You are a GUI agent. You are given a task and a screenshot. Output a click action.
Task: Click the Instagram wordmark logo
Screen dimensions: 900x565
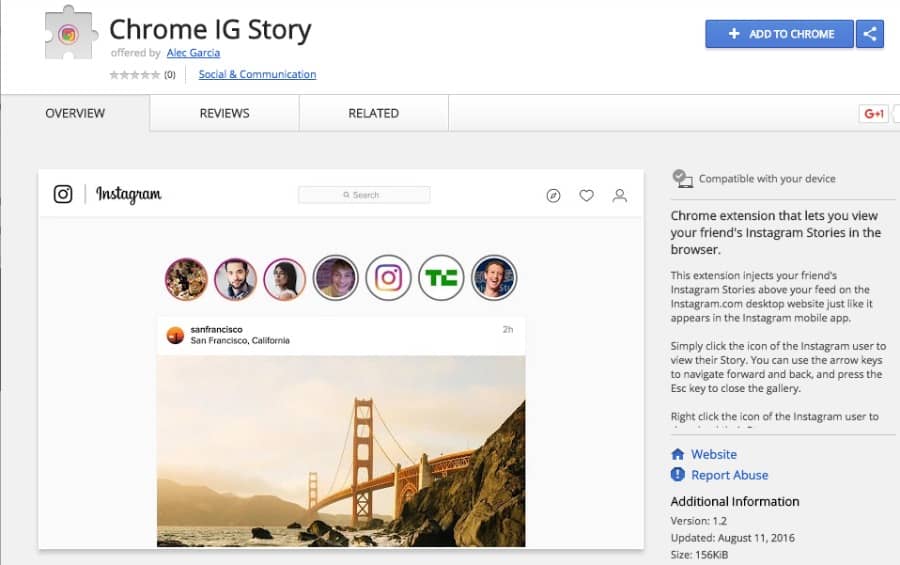point(129,195)
